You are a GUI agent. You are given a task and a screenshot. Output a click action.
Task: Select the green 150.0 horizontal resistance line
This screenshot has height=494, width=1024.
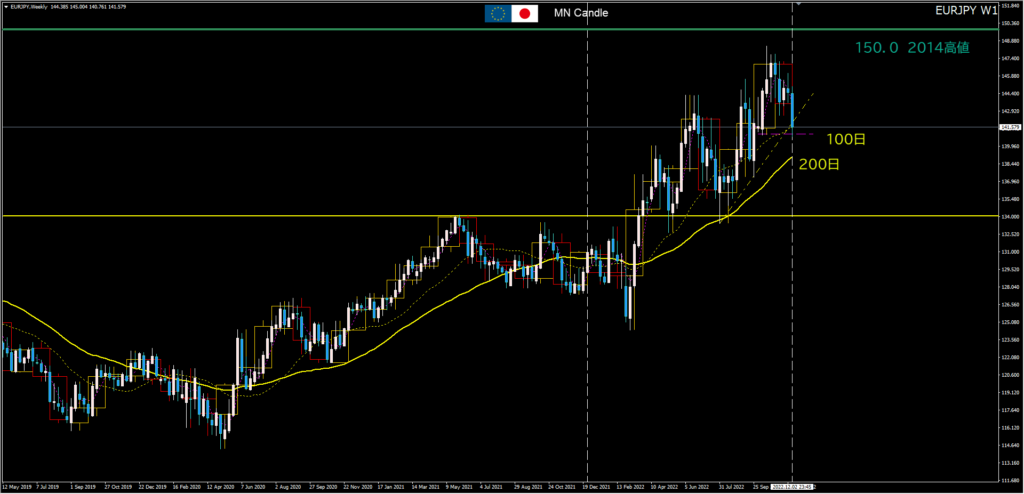[x=400, y=30]
